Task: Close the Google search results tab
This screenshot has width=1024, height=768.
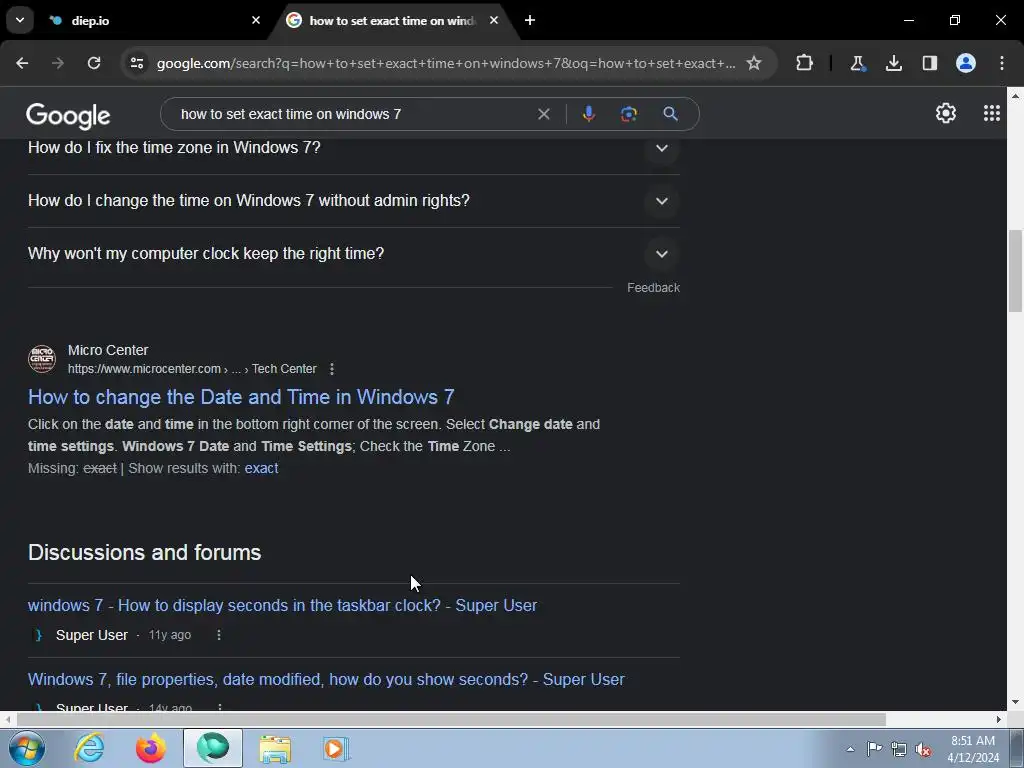Action: 494,20
